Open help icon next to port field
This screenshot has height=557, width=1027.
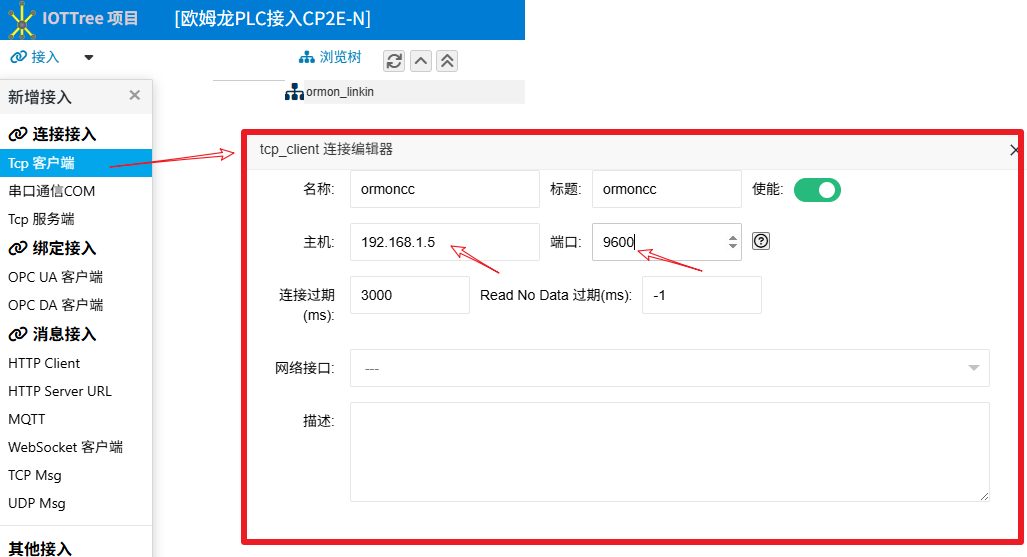[x=760, y=241]
